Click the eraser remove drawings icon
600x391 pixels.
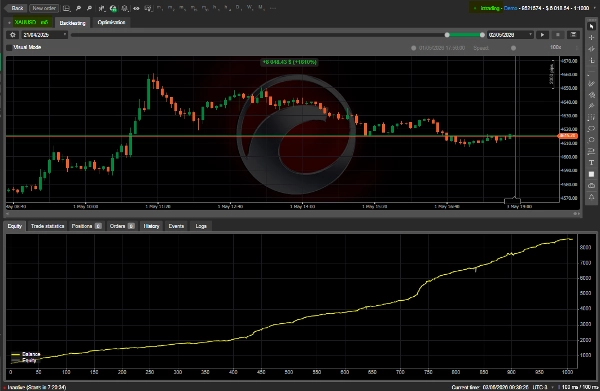(x=592, y=186)
